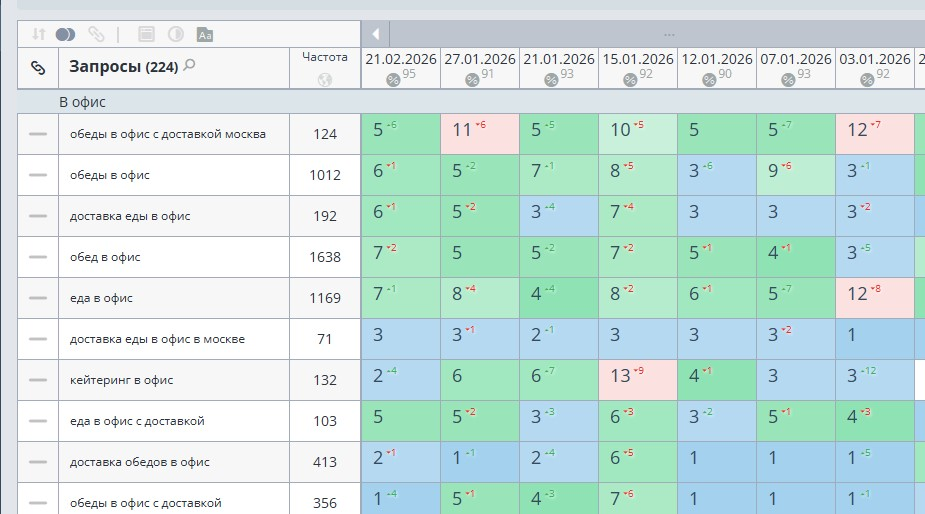Screen dimensions: 925x514
Task: Toggle the overlapping circles switch in toolbar
Action: click(65, 34)
